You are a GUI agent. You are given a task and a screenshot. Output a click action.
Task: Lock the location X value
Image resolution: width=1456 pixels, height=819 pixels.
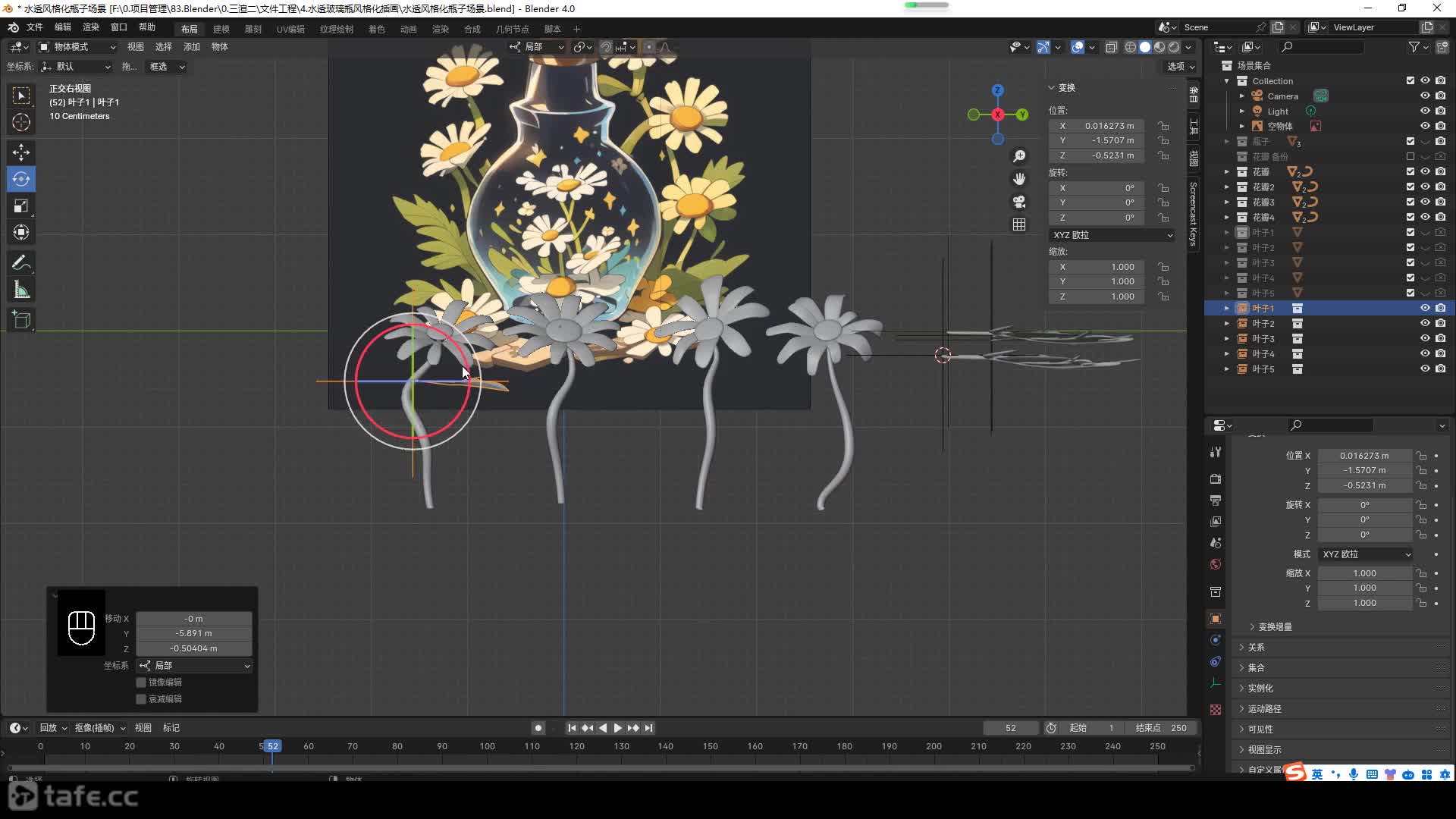(1163, 126)
